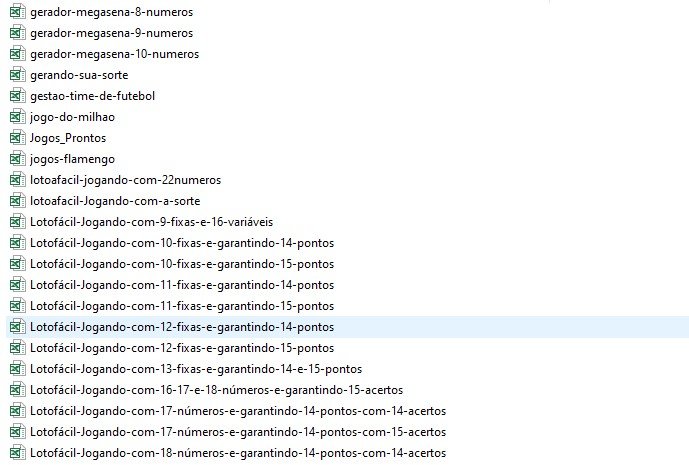Select Lotofácil-Jogando-com-9-fixas-e-16-variáveis name
Viewport: 689px width, 465px height.
[x=152, y=222]
